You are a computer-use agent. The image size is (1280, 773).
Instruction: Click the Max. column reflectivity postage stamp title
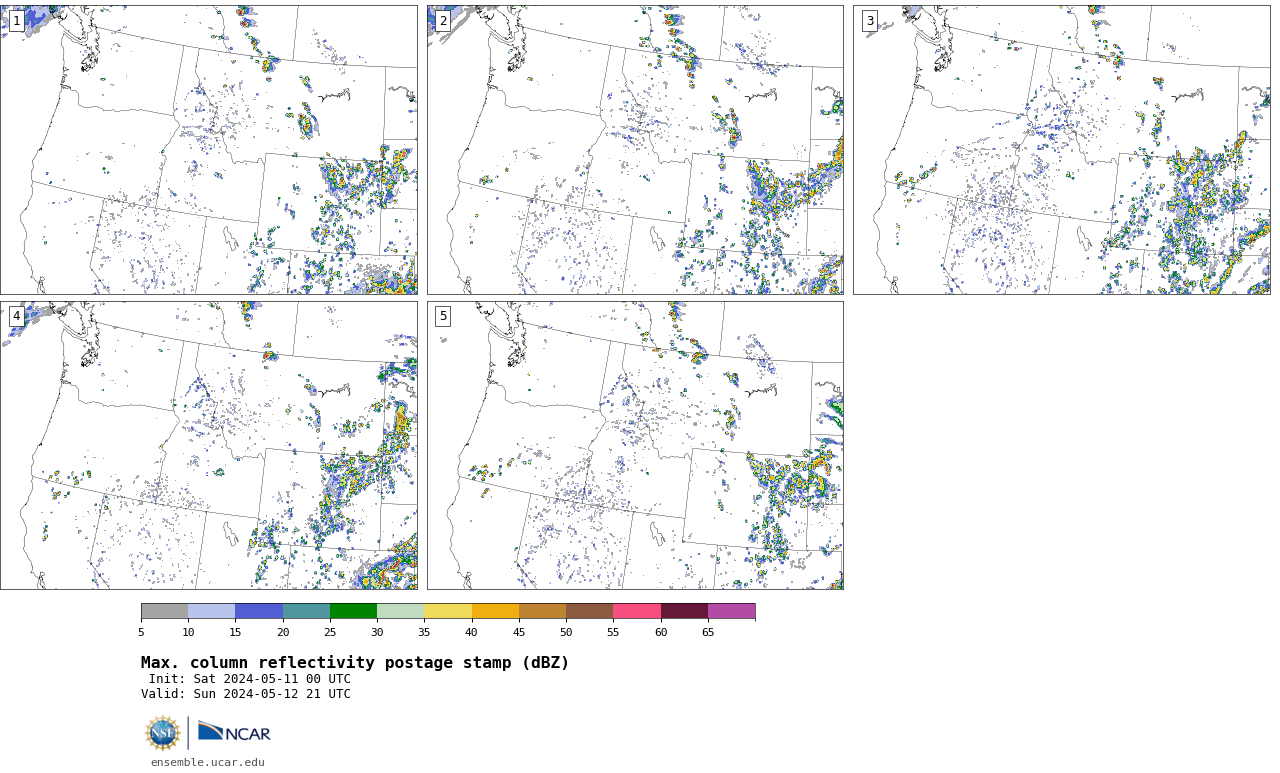click(x=355, y=663)
